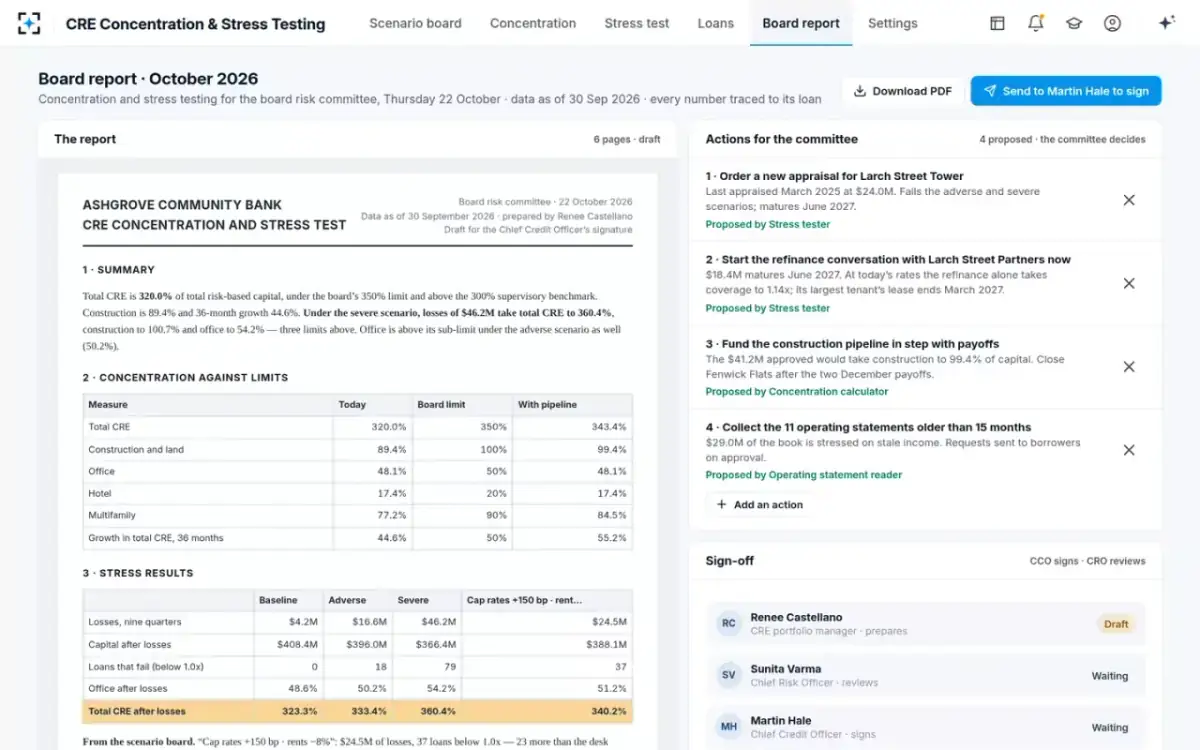Click the Growth in total CRE, 36 months row
Screen dimensions: 1200x750
pyautogui.click(x=358, y=538)
